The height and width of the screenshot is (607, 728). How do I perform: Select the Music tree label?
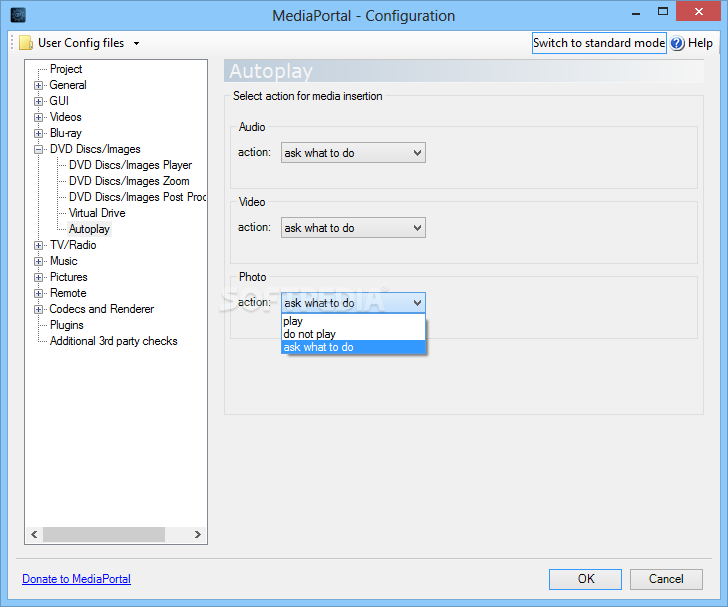click(64, 261)
